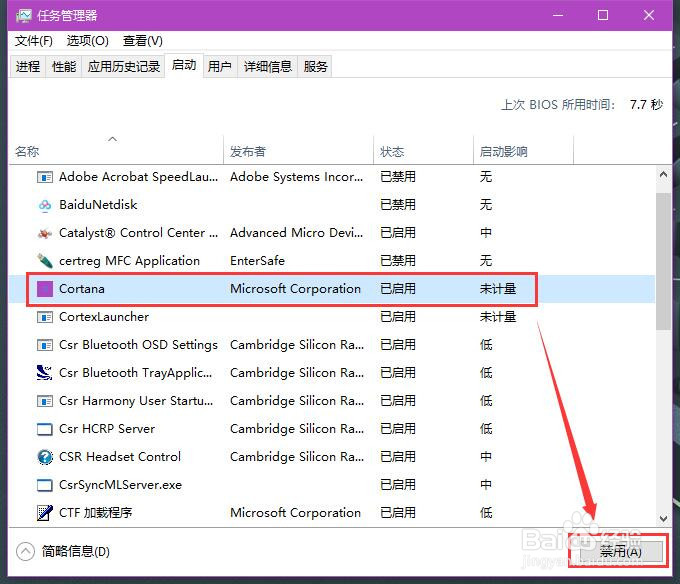Click the BaiduNetdisk cloud icon

click(x=45, y=205)
